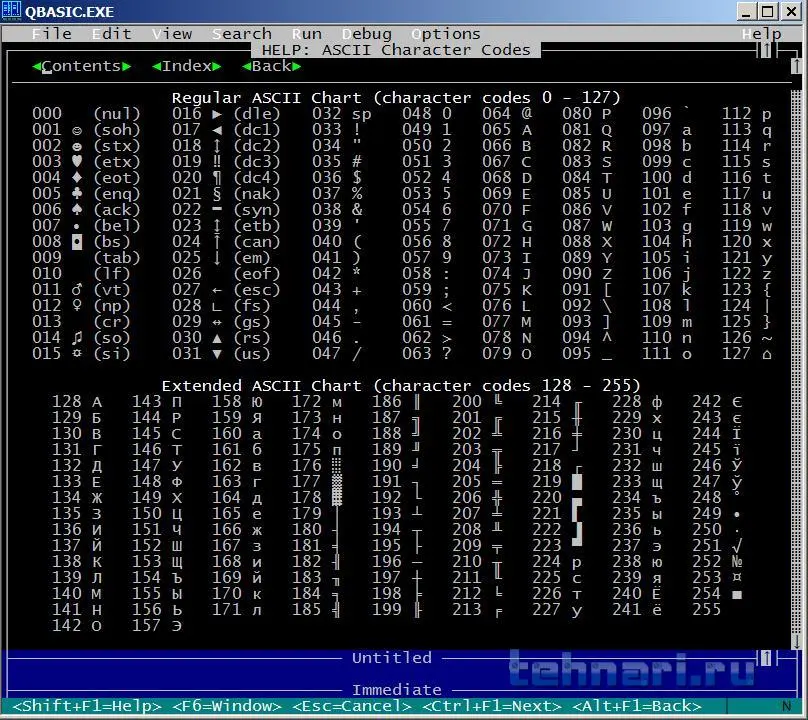Click the house symbol for code 127
808x720 pixels.
(x=767, y=354)
